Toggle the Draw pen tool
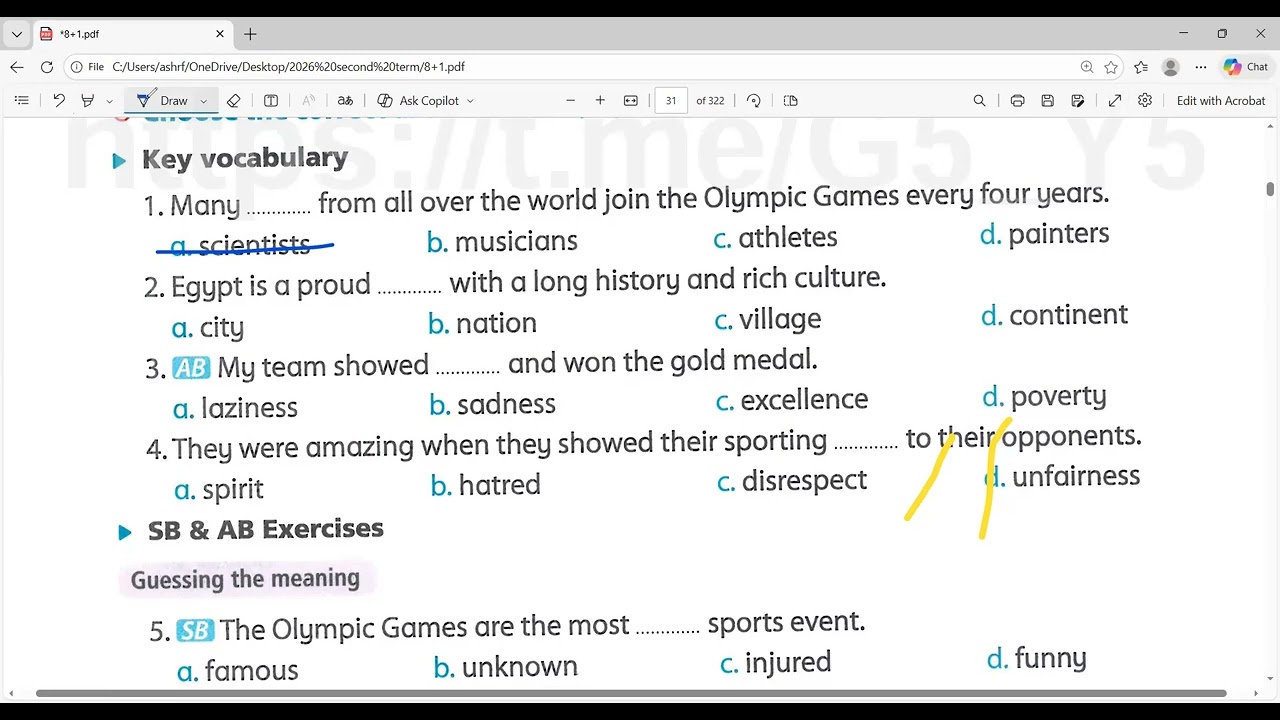Screen dimensions: 1280x720 tap(163, 100)
